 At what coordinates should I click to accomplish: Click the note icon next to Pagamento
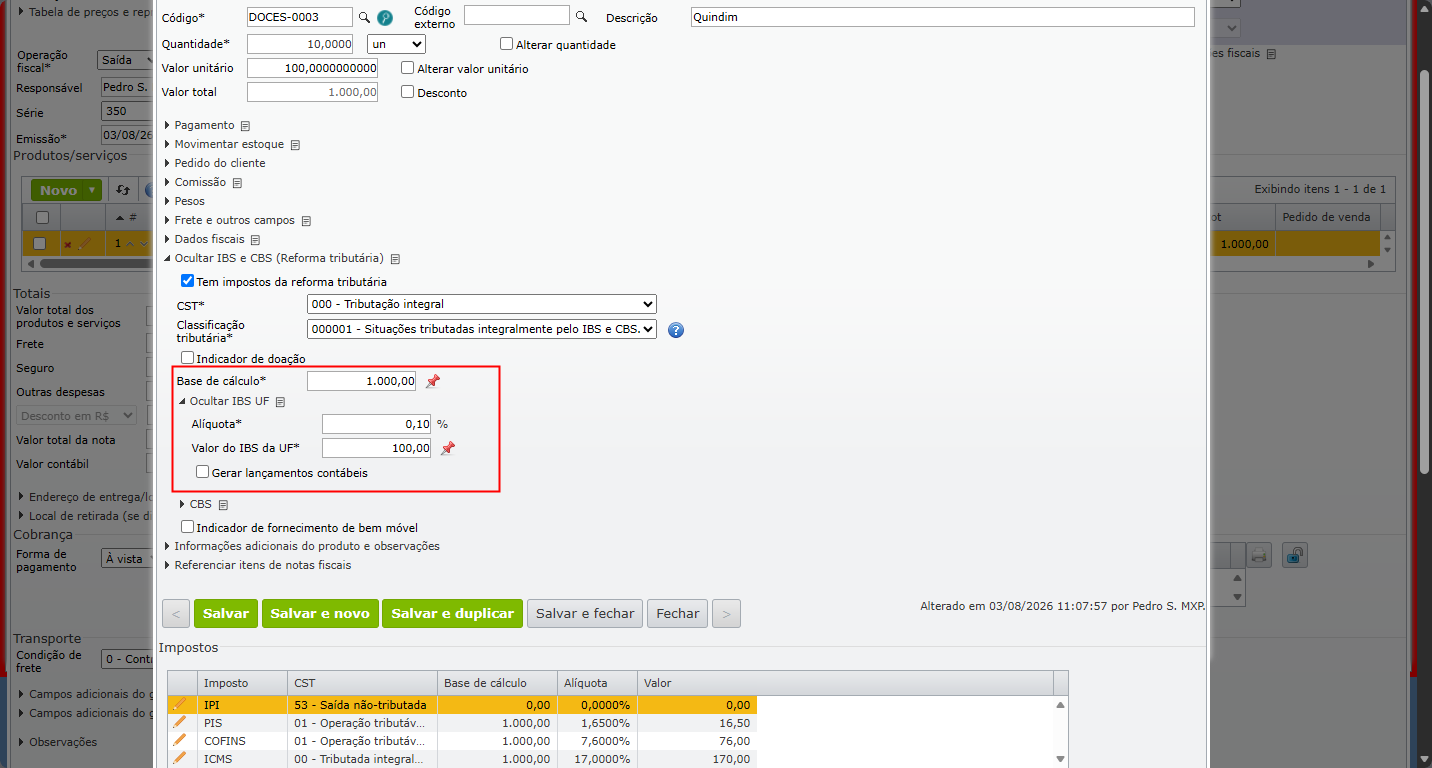point(245,126)
